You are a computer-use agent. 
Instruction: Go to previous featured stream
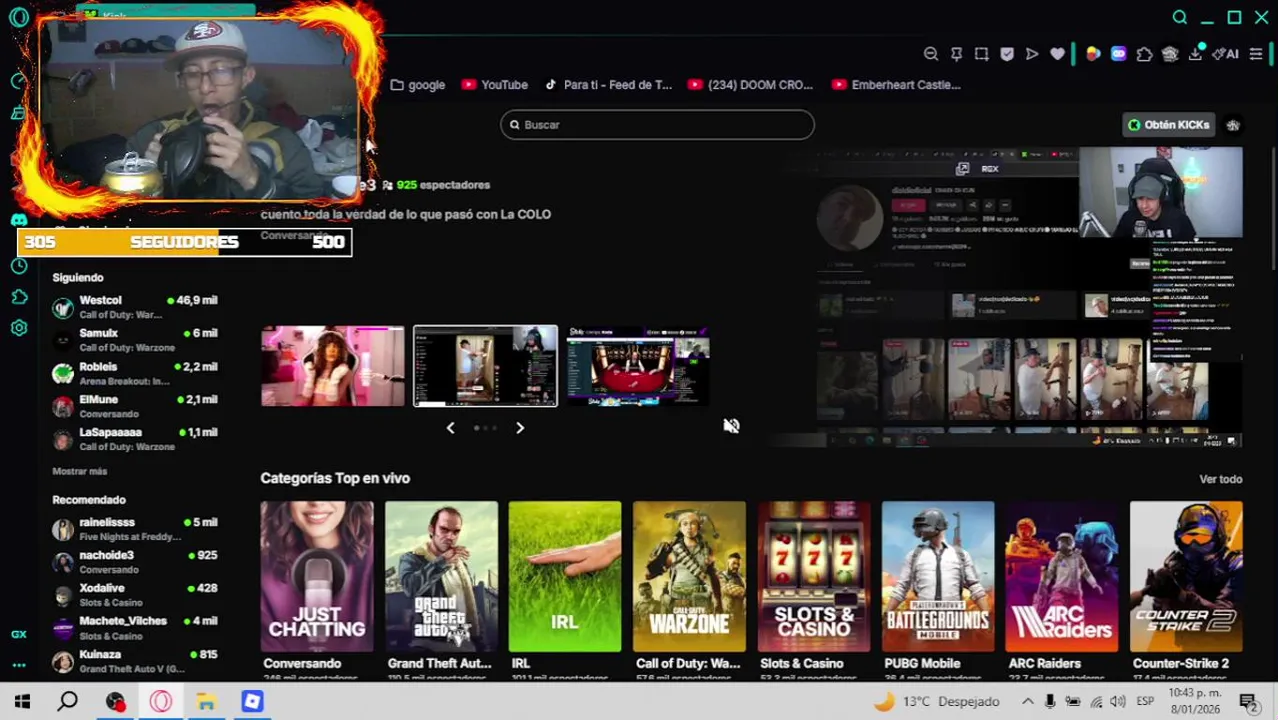point(450,428)
